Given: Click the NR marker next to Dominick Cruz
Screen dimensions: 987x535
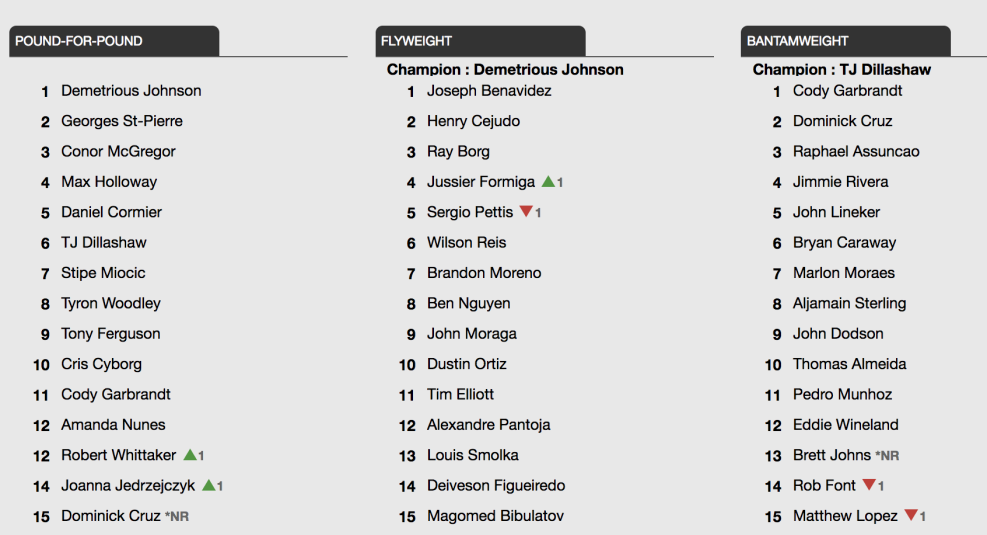Looking at the screenshot, I should (x=177, y=517).
